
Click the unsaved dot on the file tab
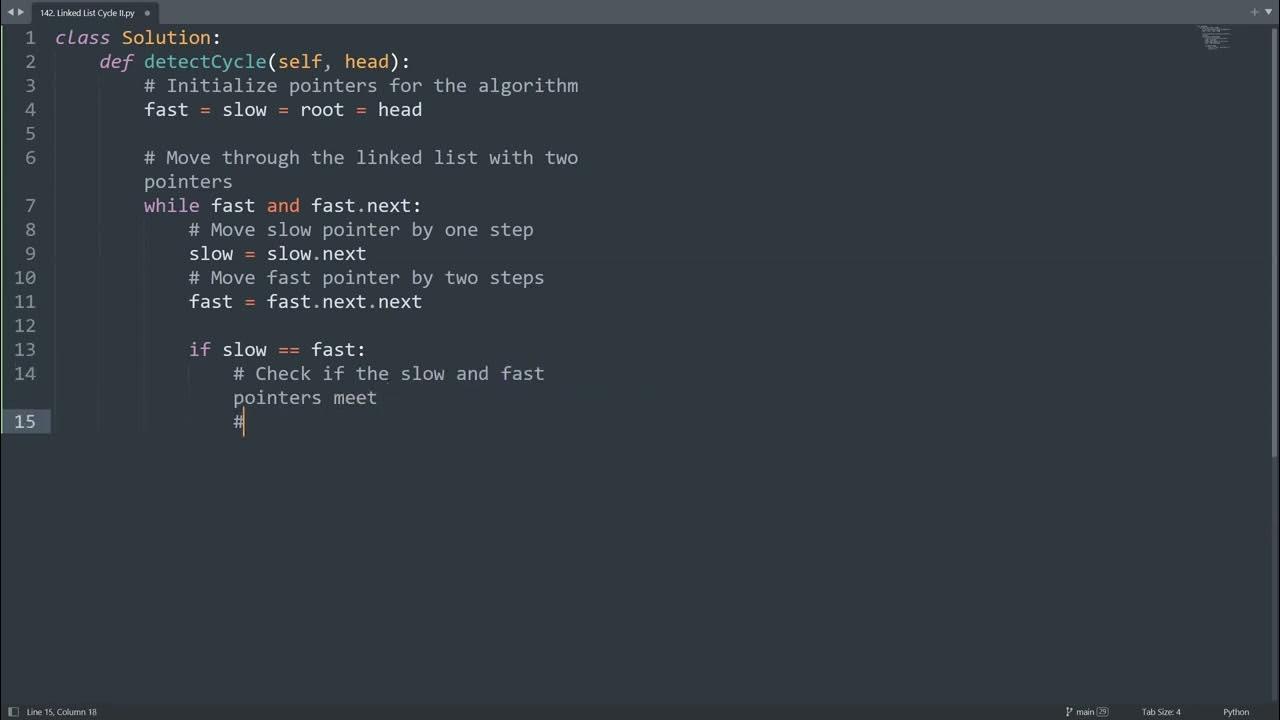point(147,13)
